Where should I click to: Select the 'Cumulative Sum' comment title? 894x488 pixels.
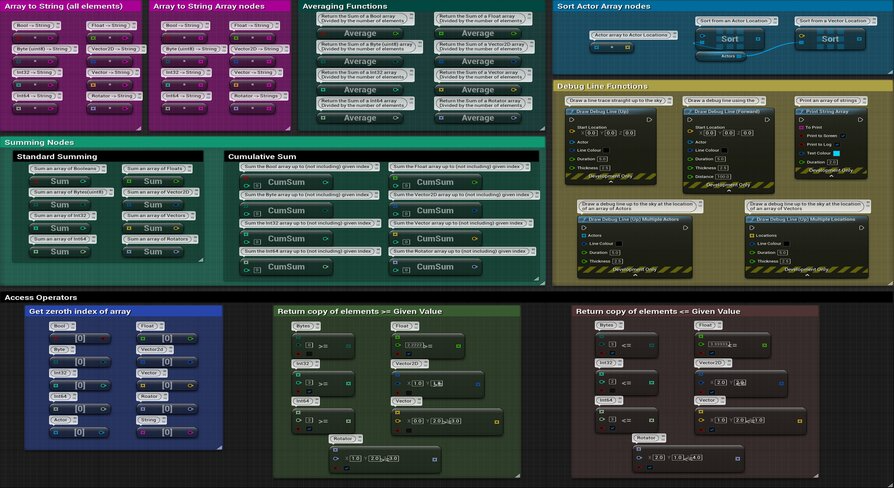(262, 156)
